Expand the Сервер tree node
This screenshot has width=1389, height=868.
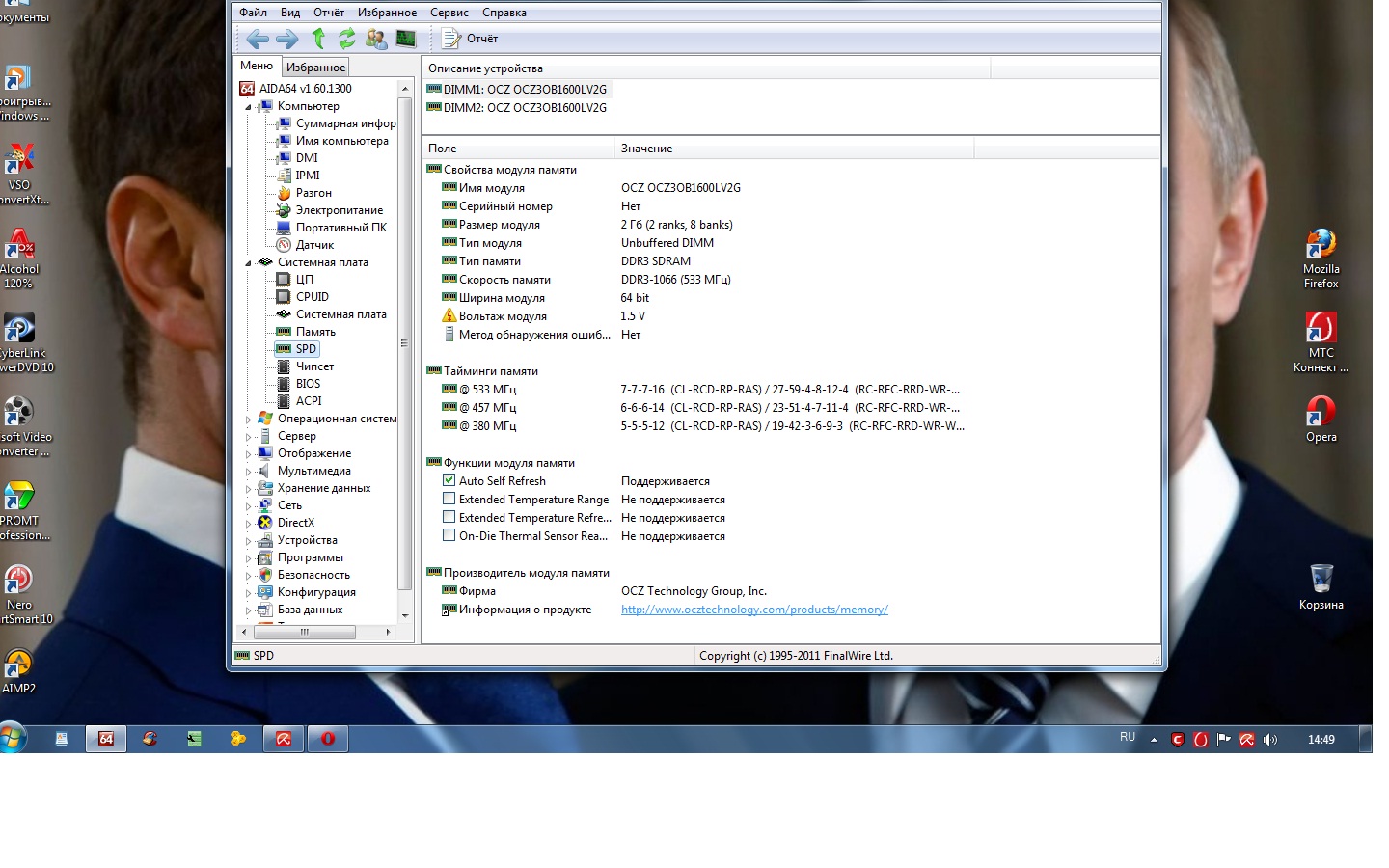(x=248, y=437)
